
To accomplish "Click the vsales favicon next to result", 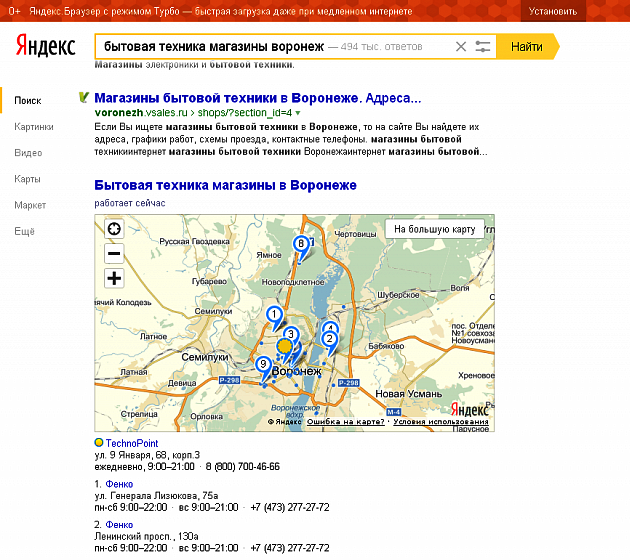I will (x=84, y=97).
